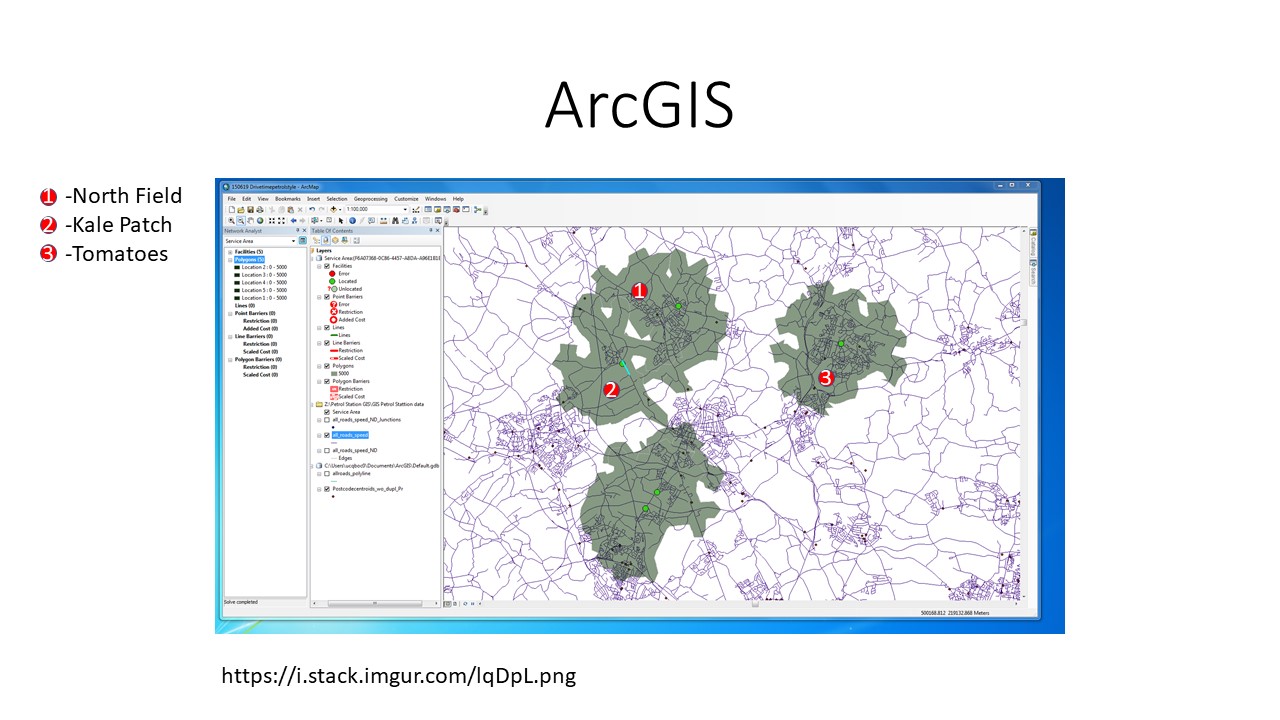This screenshot has height=720, width=1280.
Task: Close the Table Of Contents panel
Action: [x=437, y=230]
